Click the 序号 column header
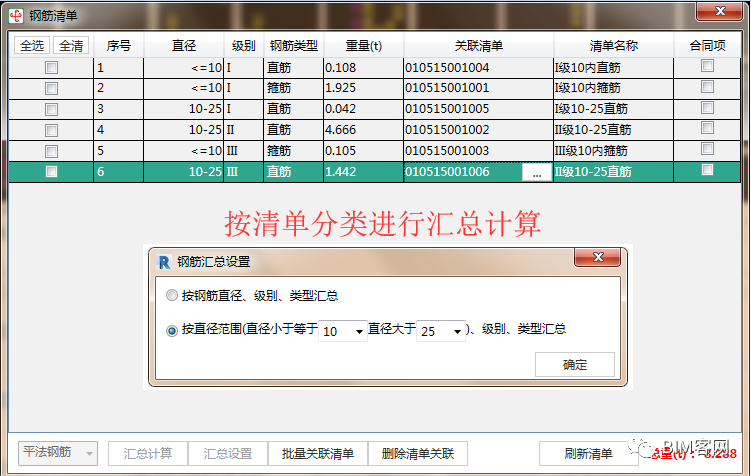751x476 pixels. (118, 46)
